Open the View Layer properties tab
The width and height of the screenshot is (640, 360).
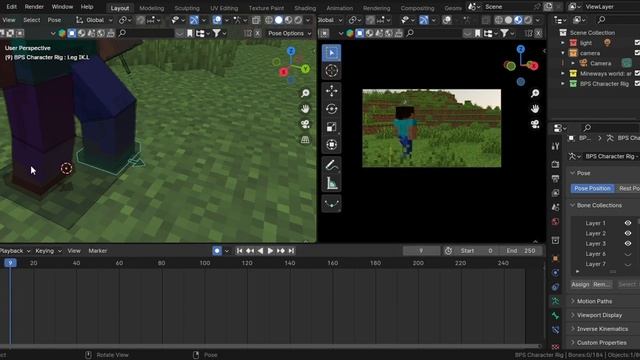(x=556, y=193)
